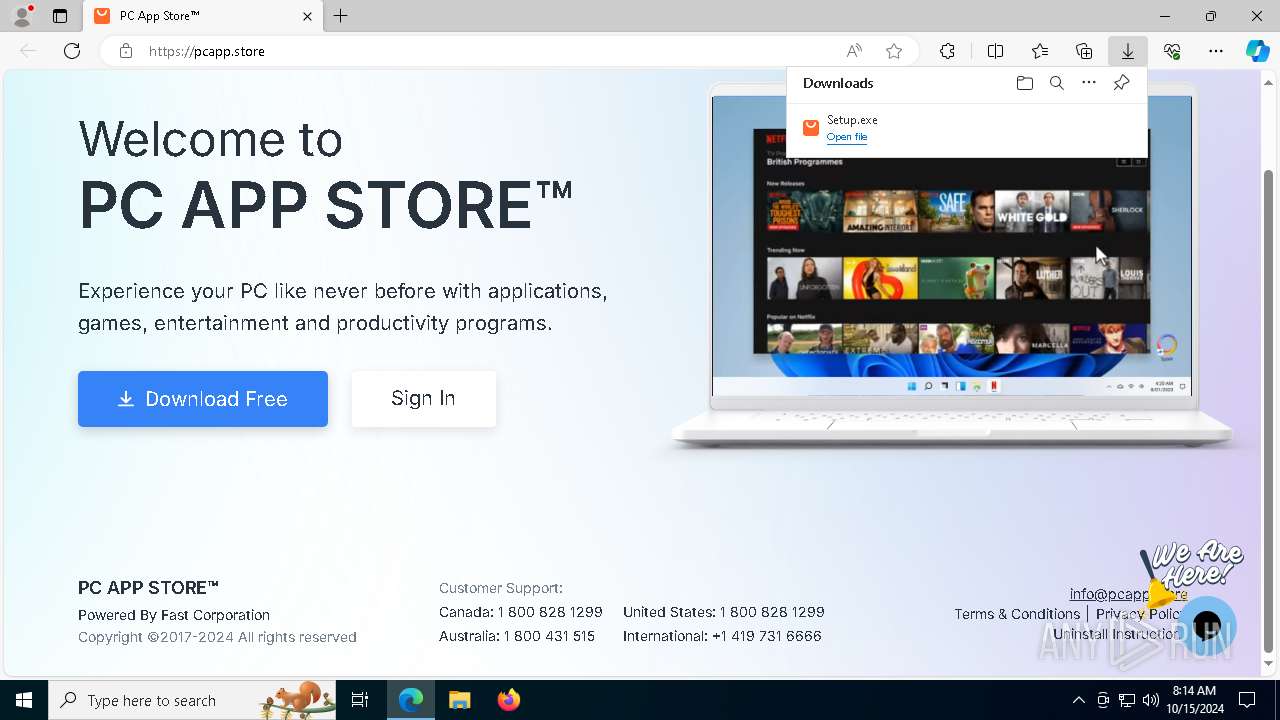The height and width of the screenshot is (720, 1280).
Task: Open the Collections icon
Action: (x=1084, y=51)
